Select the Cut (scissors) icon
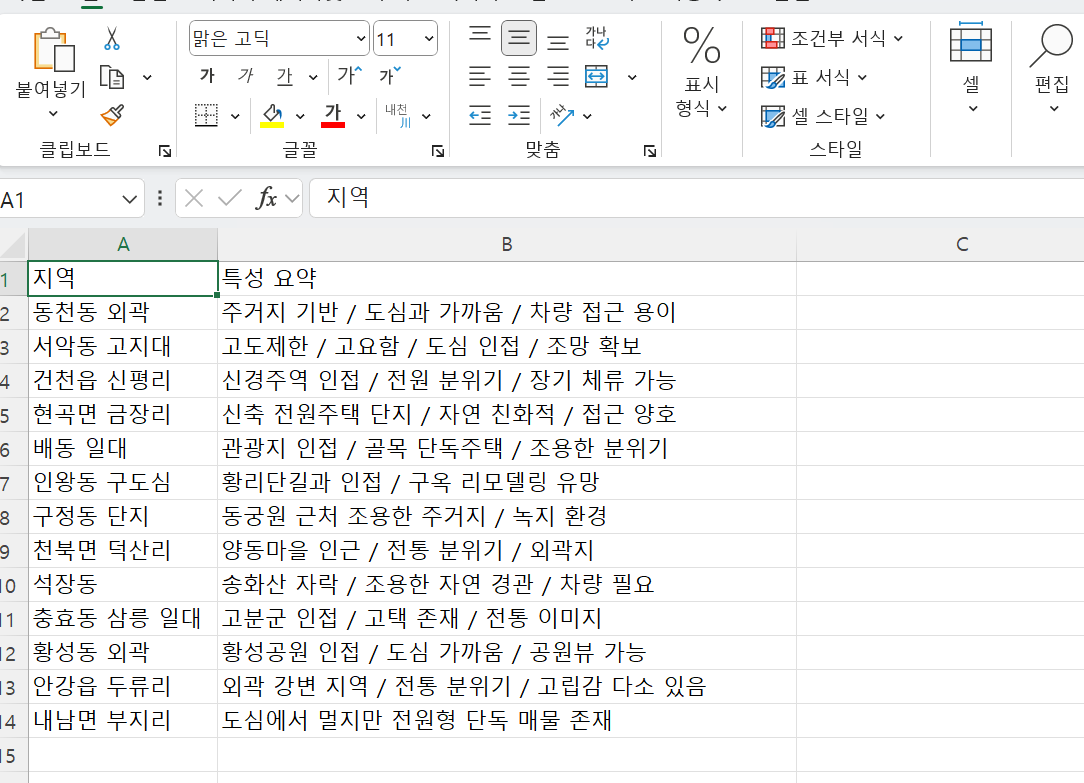The image size is (1084, 783). (x=113, y=35)
